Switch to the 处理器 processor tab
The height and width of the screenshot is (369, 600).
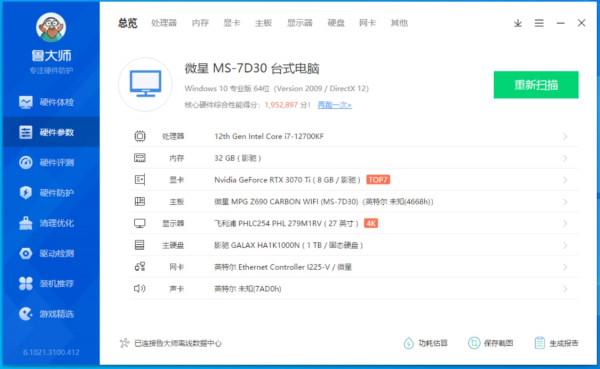coord(164,23)
